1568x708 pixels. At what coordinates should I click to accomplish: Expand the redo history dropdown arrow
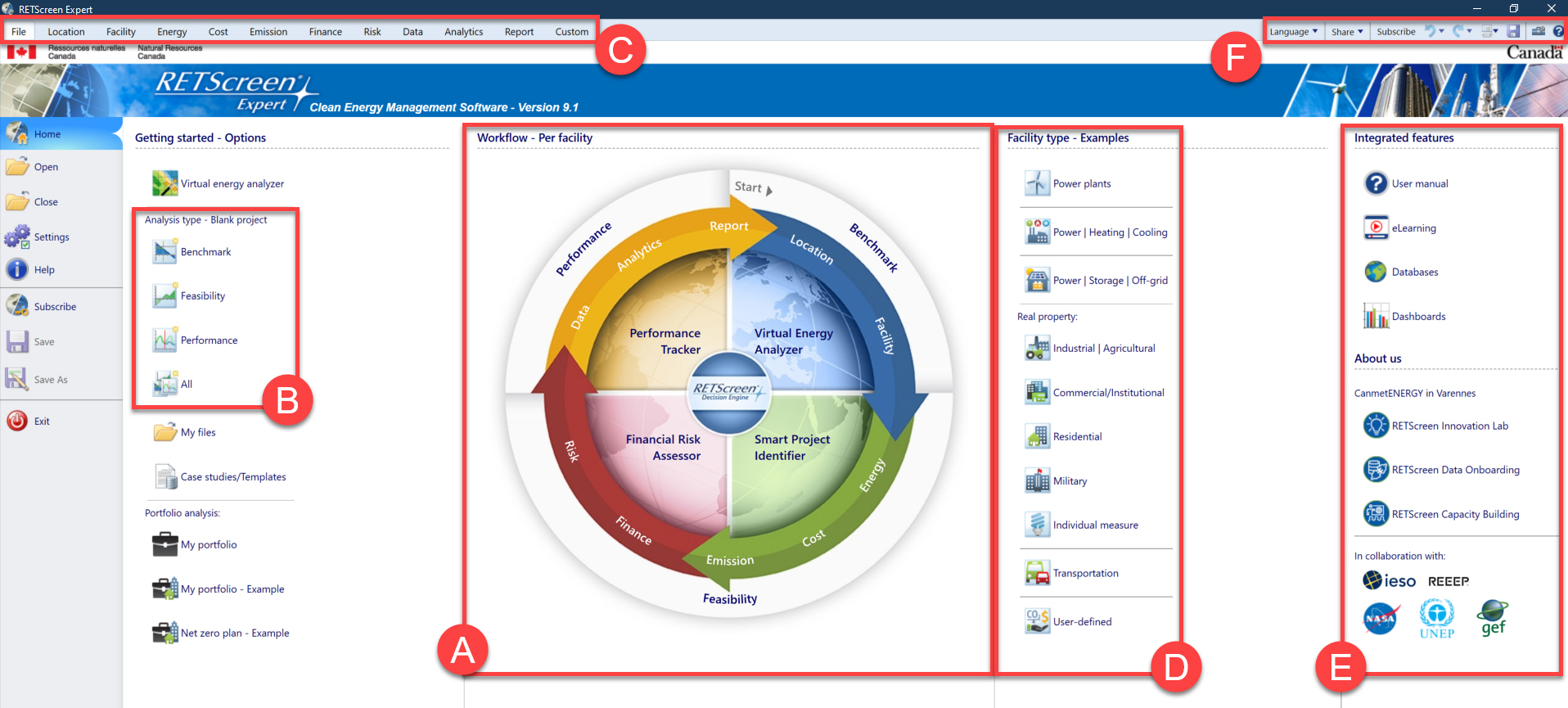tap(1469, 31)
